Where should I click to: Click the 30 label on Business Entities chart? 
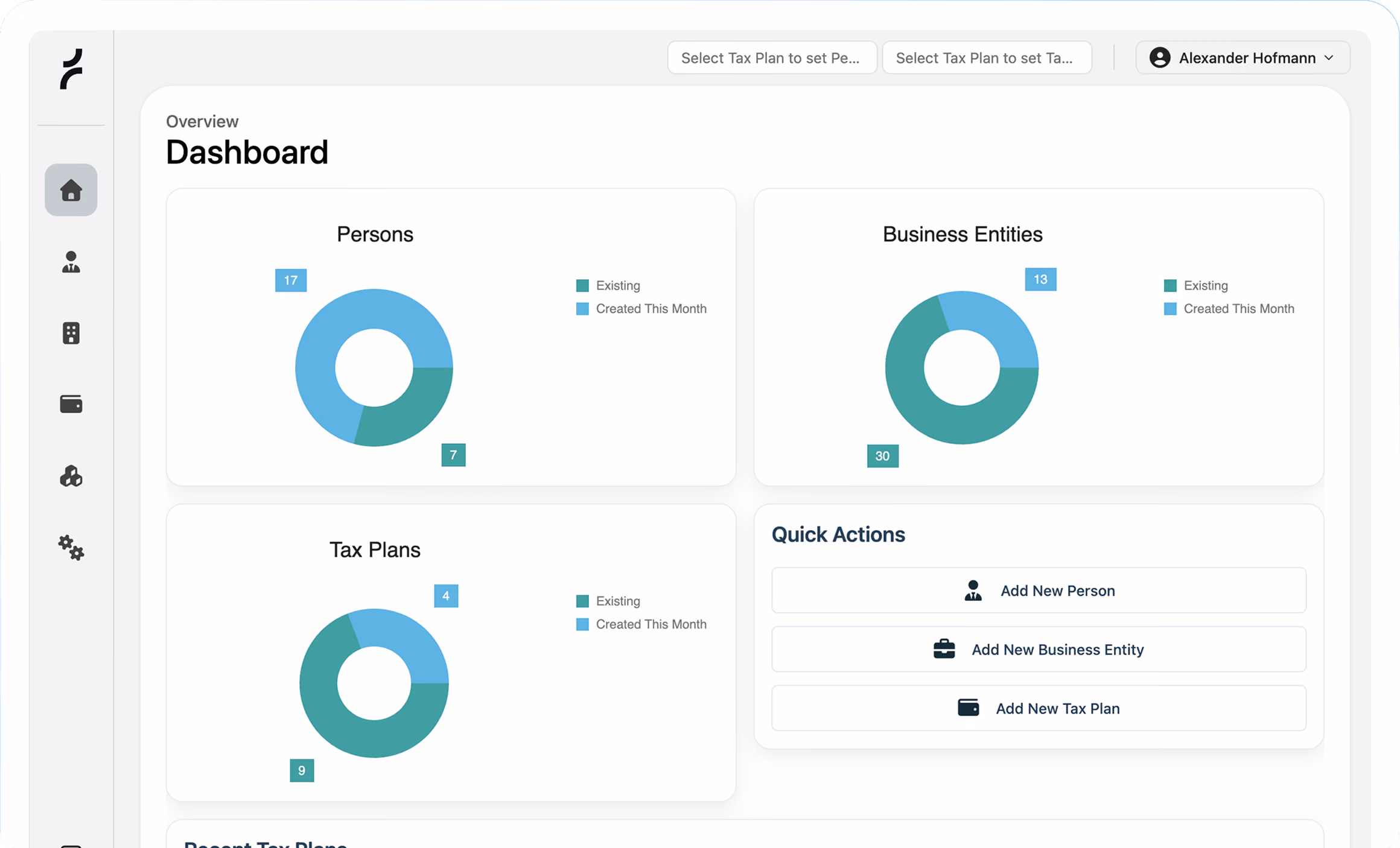883,456
